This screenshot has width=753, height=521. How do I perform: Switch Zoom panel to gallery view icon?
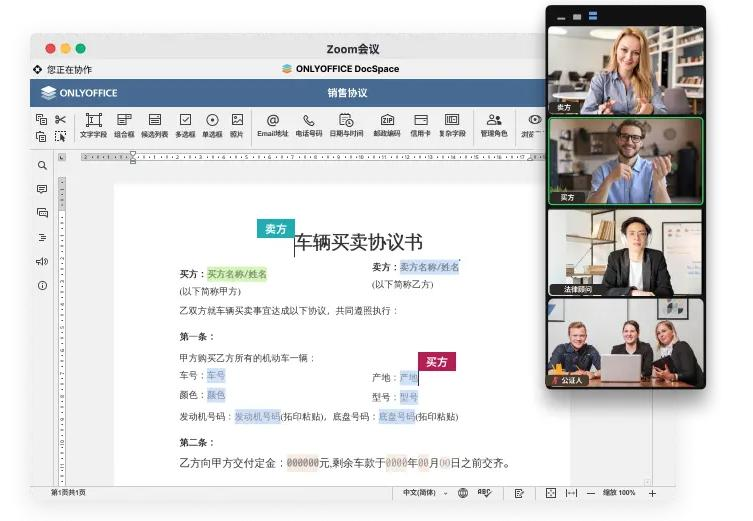click(593, 16)
